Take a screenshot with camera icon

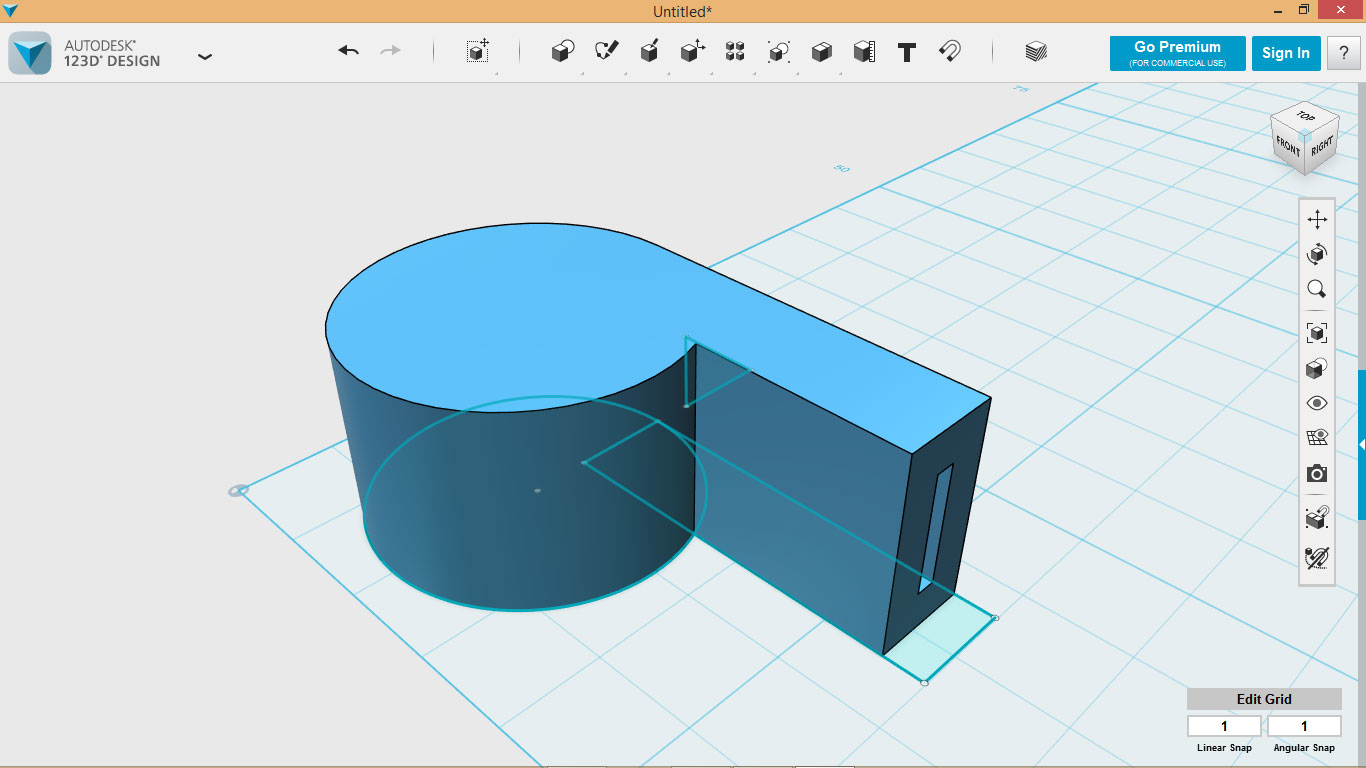[x=1317, y=473]
